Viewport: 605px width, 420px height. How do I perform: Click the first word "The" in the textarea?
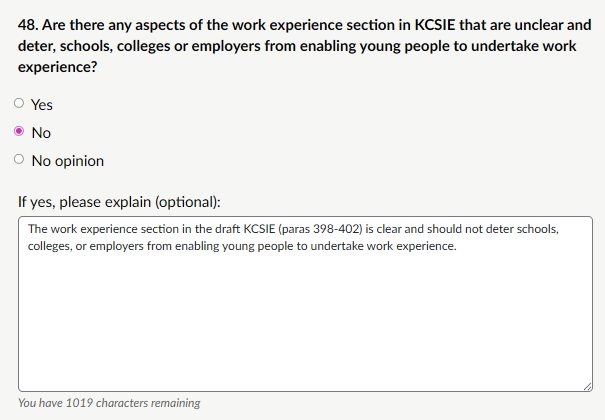(37, 229)
